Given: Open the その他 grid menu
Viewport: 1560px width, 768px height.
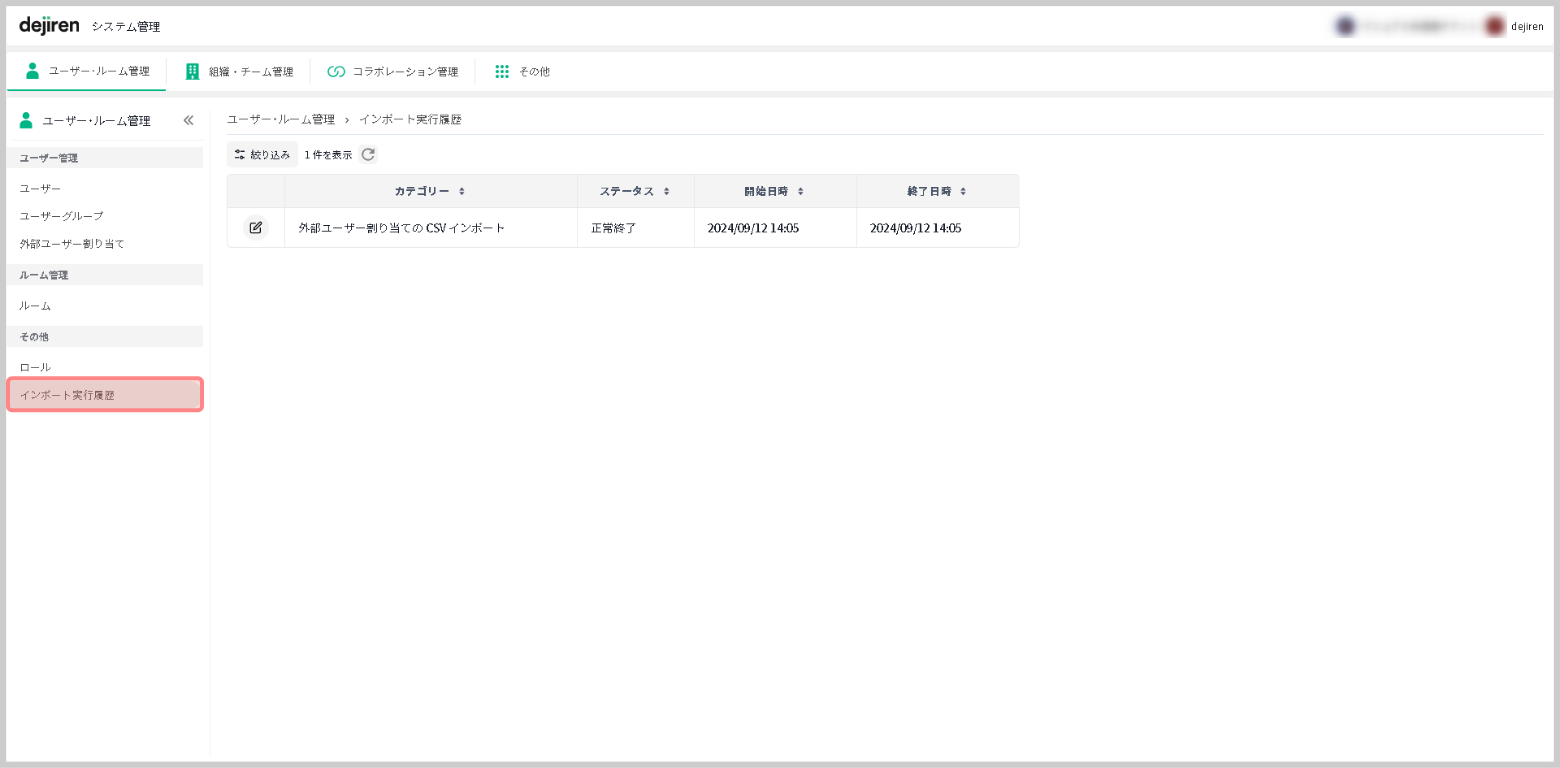Looking at the screenshot, I should click(522, 72).
